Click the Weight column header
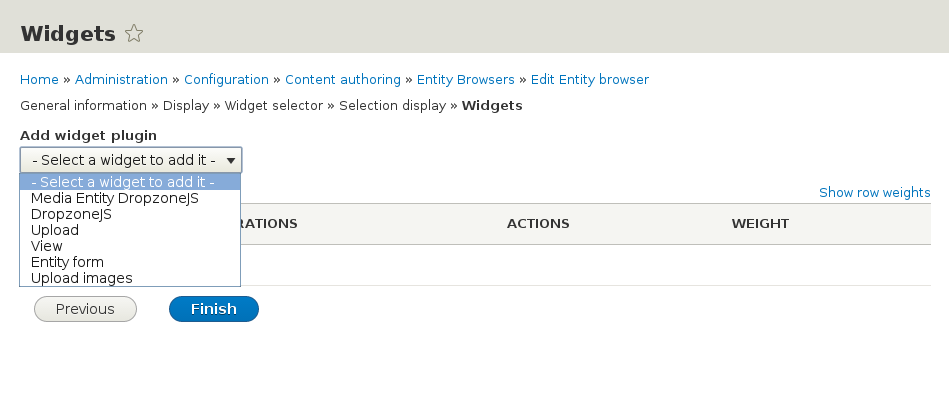This screenshot has width=949, height=407. 760,223
